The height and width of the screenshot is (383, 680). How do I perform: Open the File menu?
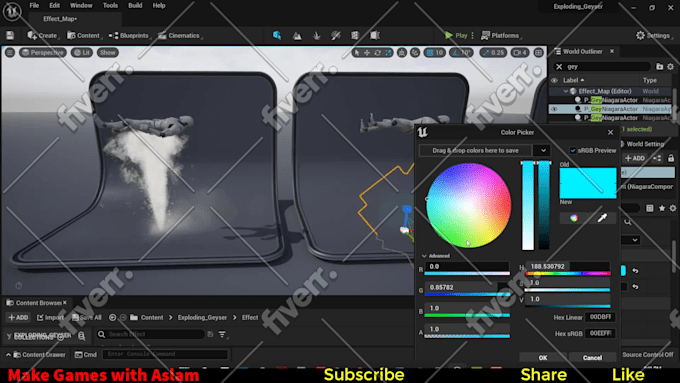[34, 6]
